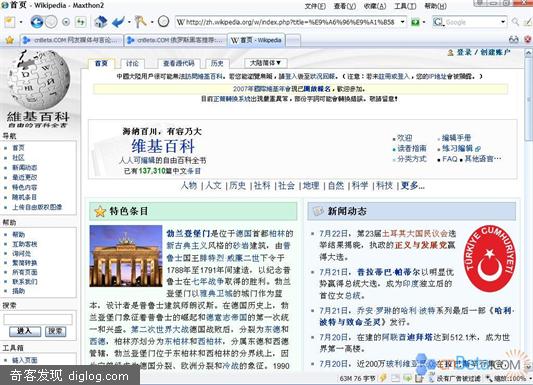Screen dimensions: 533x385
Task: Open the hammer tools icon
Action: tap(140, 22)
